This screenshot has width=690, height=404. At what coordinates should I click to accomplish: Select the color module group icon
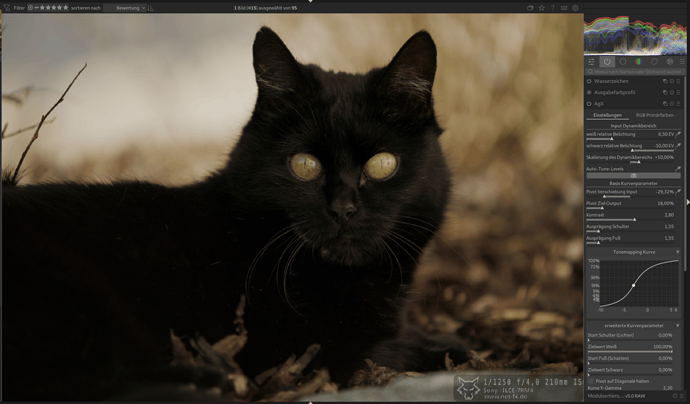click(x=637, y=62)
